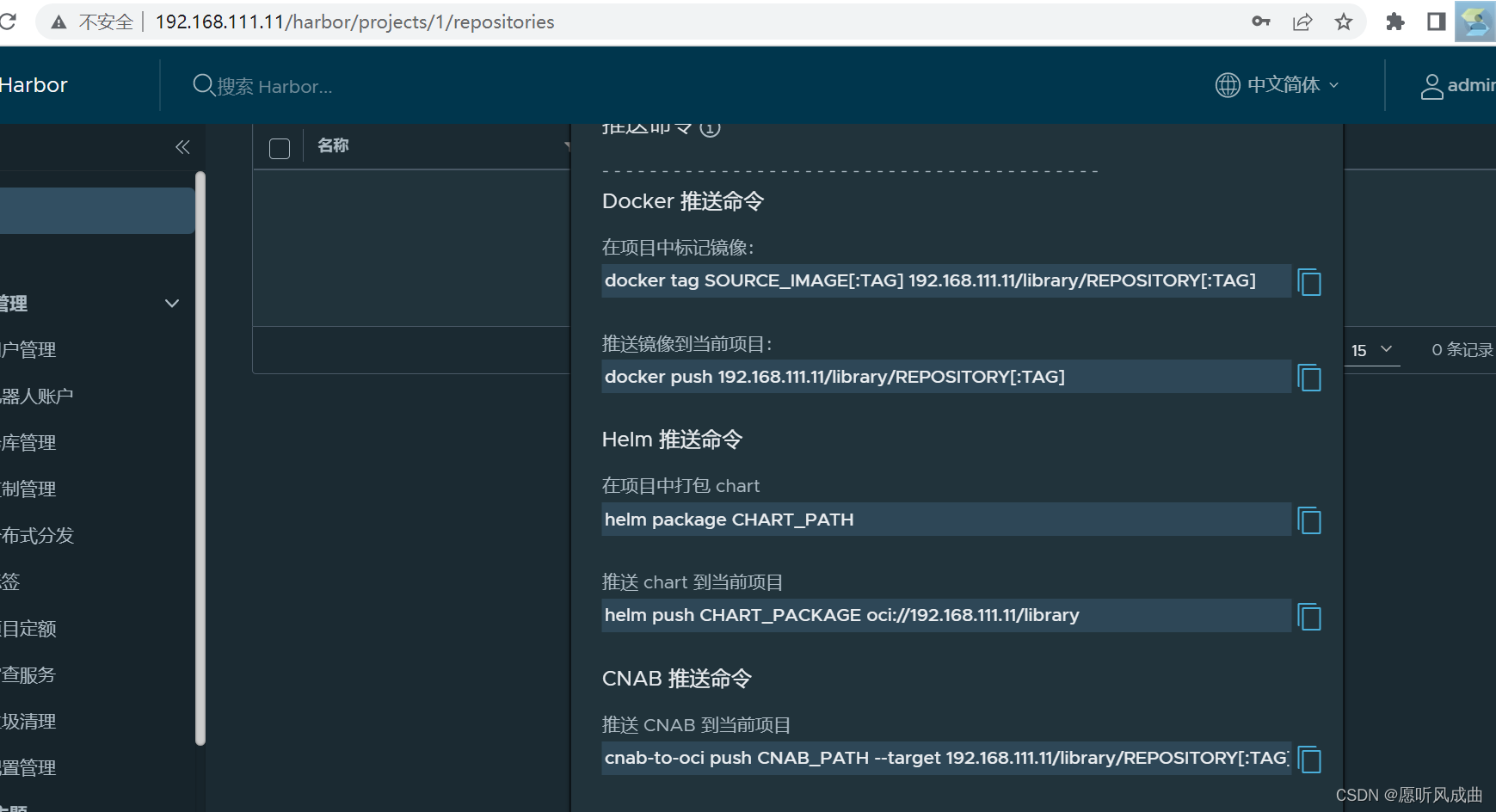Copy the helm push CHART_PACKAGE command
The width and height of the screenshot is (1496, 812).
(x=1309, y=617)
